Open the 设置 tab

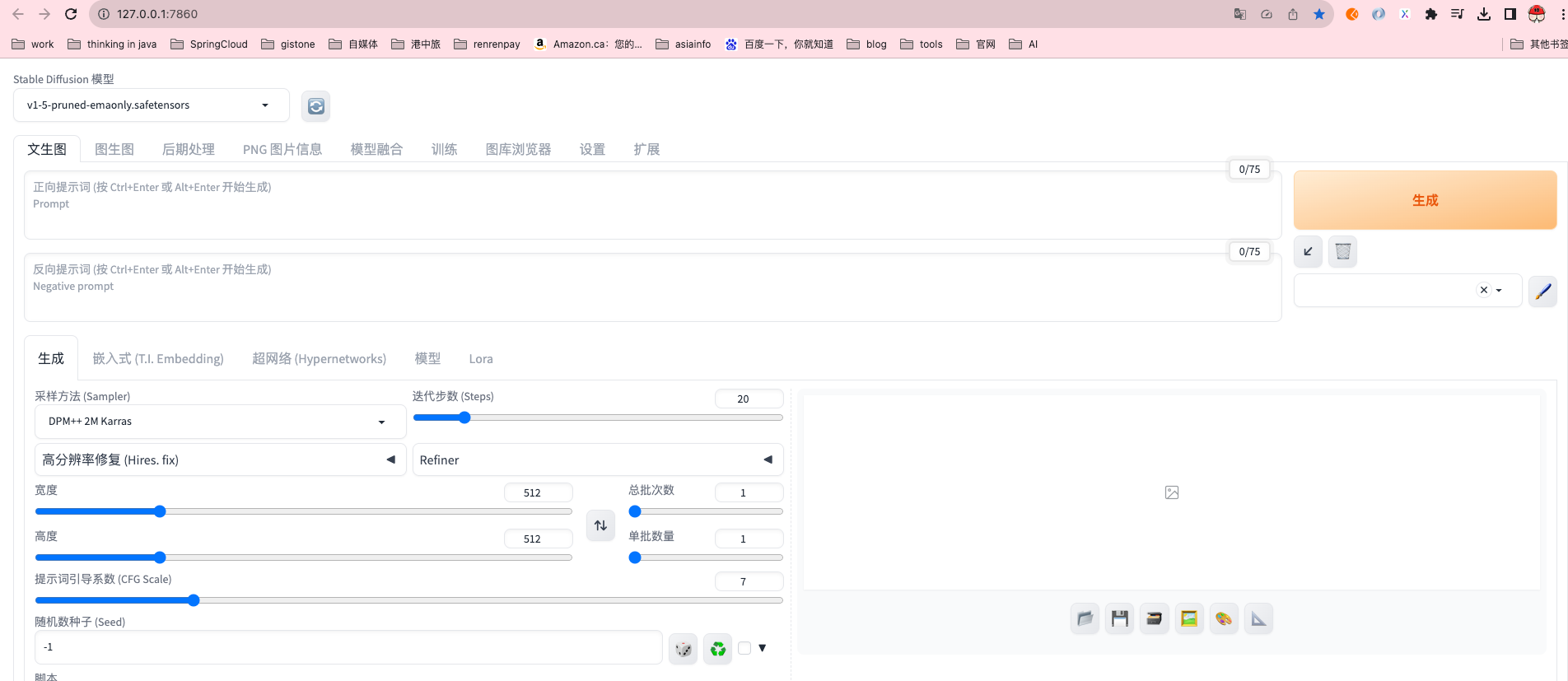point(593,149)
